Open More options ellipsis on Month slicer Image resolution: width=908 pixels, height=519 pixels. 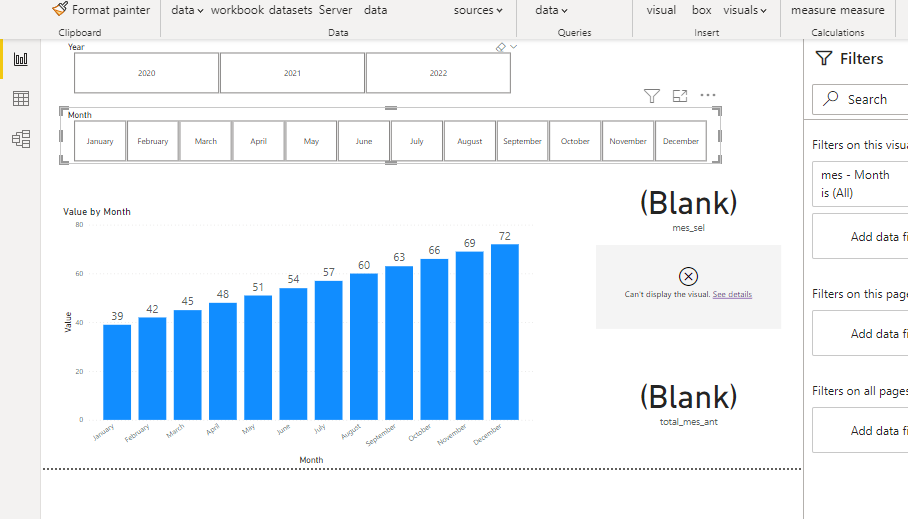point(708,95)
